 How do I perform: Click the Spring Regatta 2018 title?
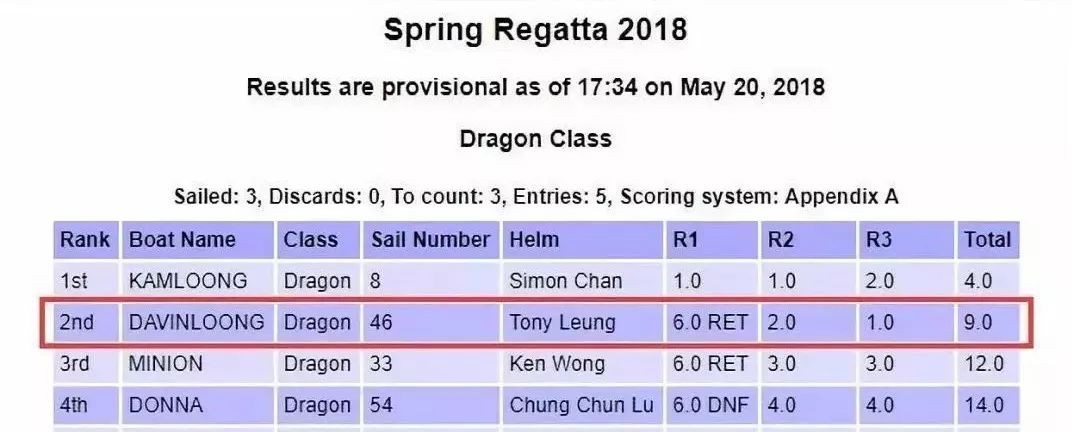(x=535, y=30)
